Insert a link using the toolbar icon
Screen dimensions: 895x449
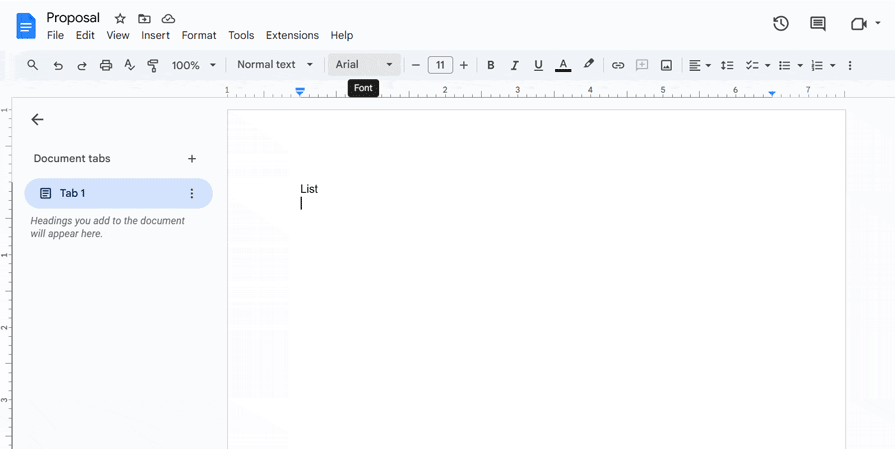click(x=618, y=65)
